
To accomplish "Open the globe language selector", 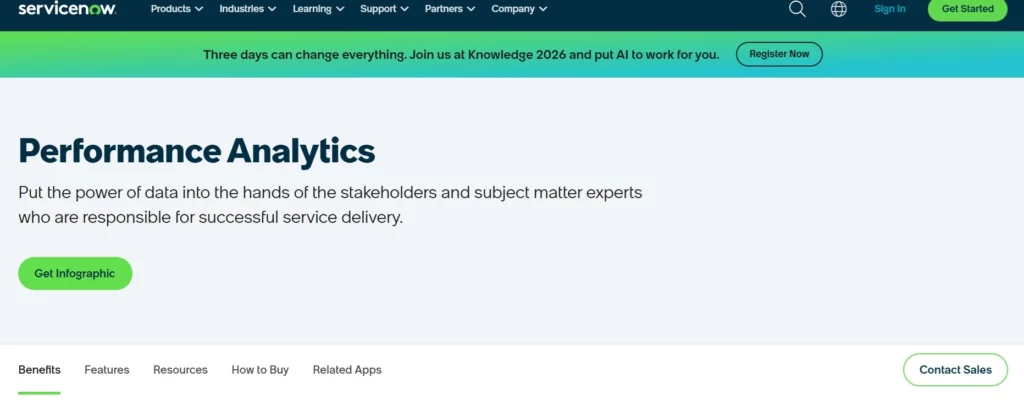I will pos(839,8).
